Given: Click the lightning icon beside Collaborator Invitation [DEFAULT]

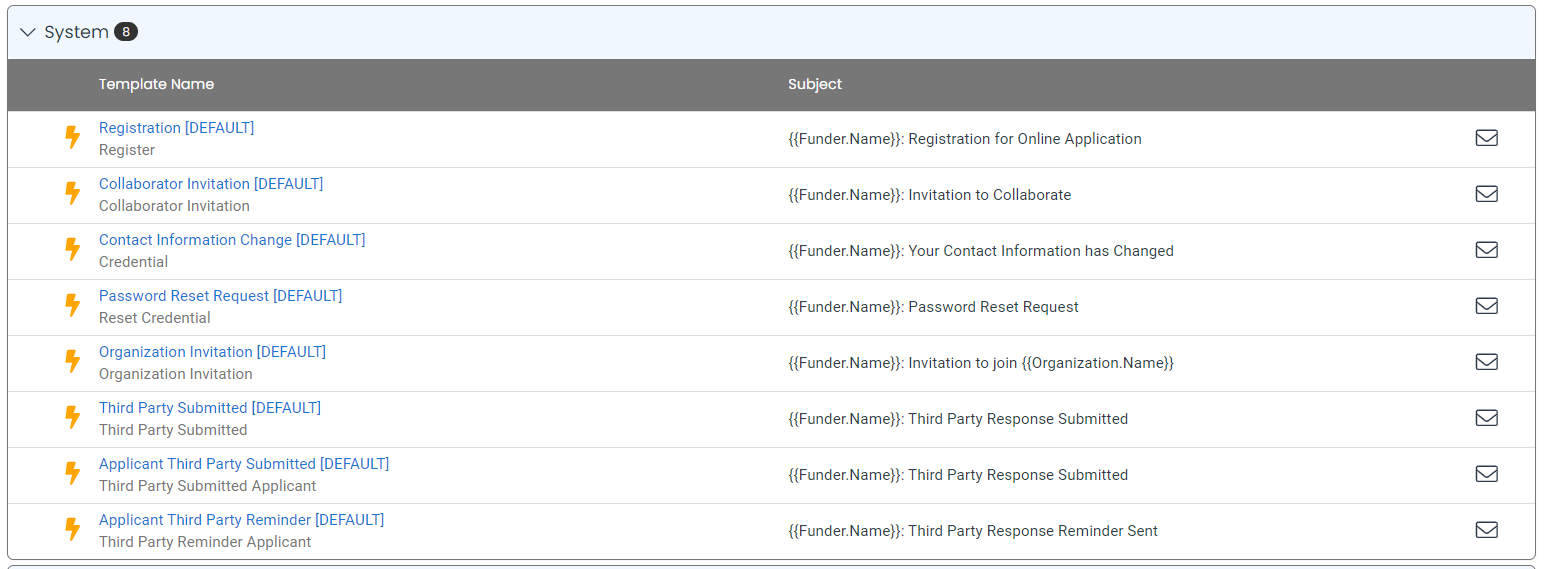Looking at the screenshot, I should click(x=72, y=194).
